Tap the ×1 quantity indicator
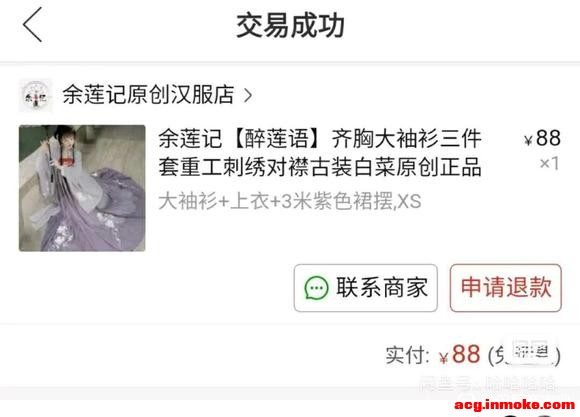 click(x=549, y=163)
